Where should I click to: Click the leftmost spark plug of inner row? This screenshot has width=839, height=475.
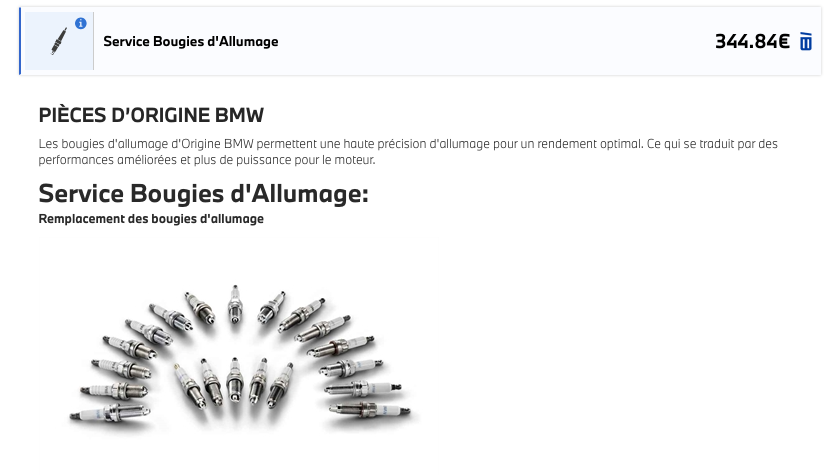coord(190,385)
